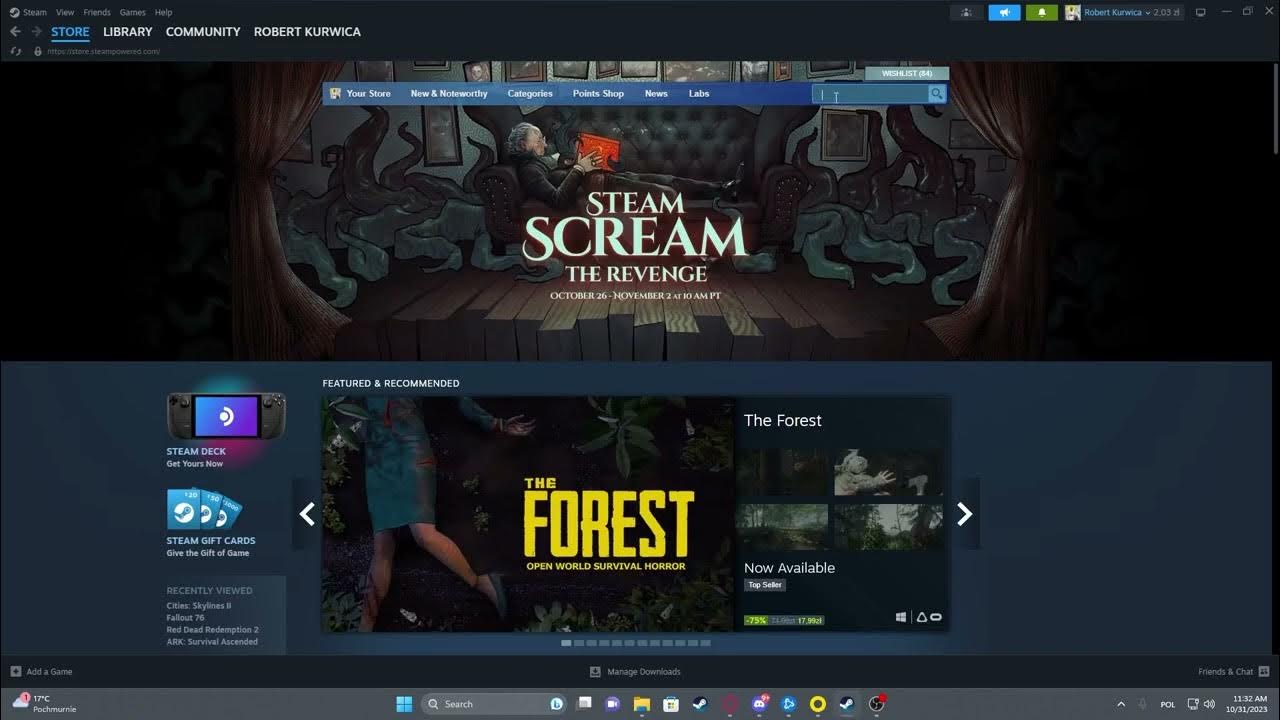The image size is (1280, 720).
Task: Switch to the LIBRARY tab
Action: click(127, 31)
